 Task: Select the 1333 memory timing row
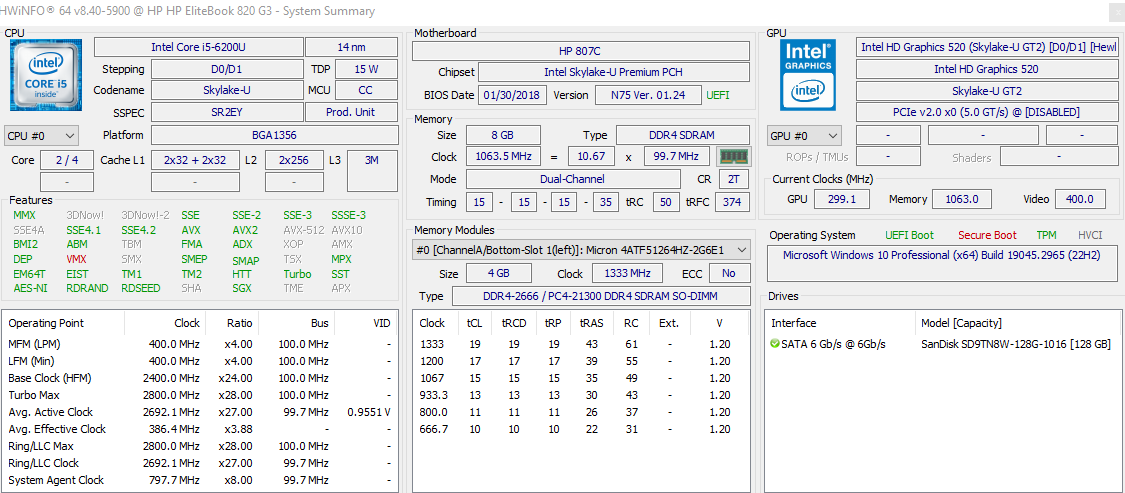coord(432,344)
